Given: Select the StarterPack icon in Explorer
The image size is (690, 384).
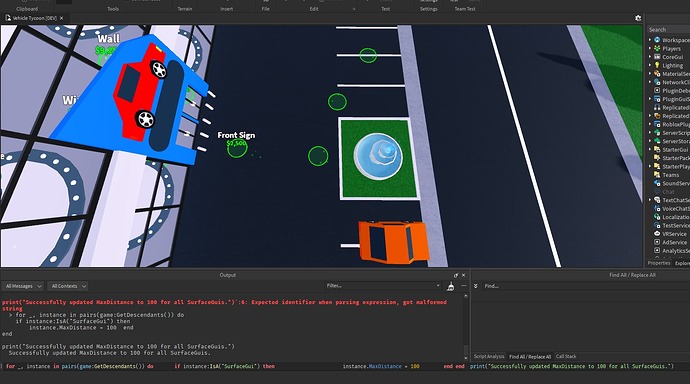Looking at the screenshot, I should click(657, 158).
